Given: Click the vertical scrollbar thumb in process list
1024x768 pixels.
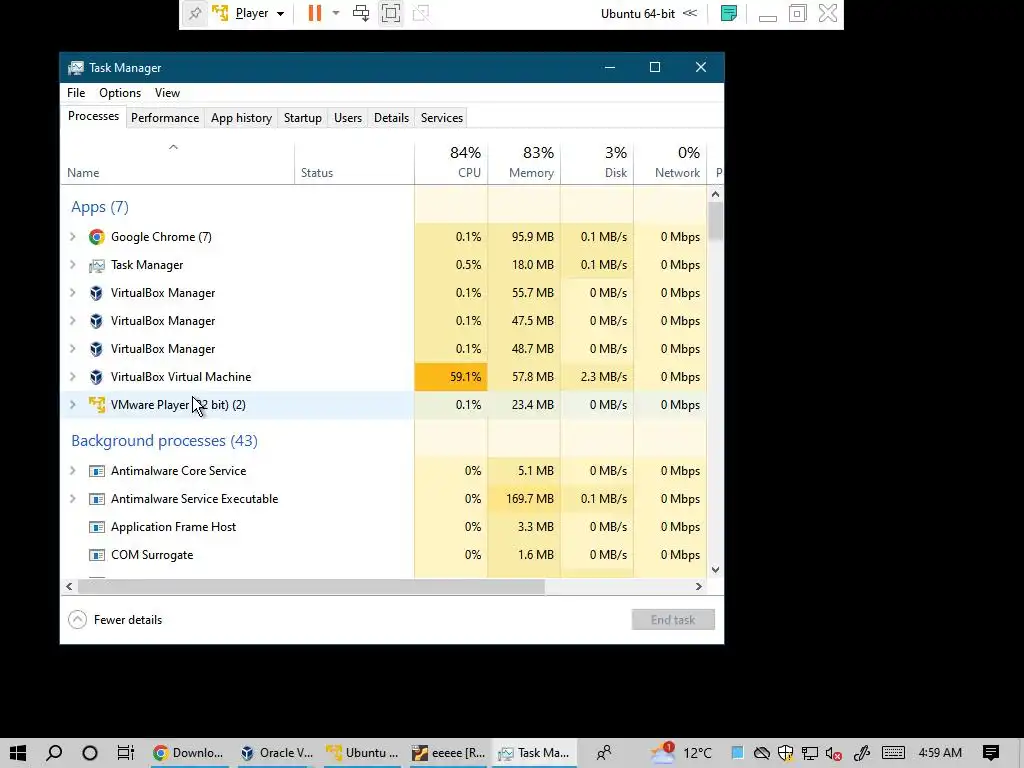Looking at the screenshot, I should [716, 221].
